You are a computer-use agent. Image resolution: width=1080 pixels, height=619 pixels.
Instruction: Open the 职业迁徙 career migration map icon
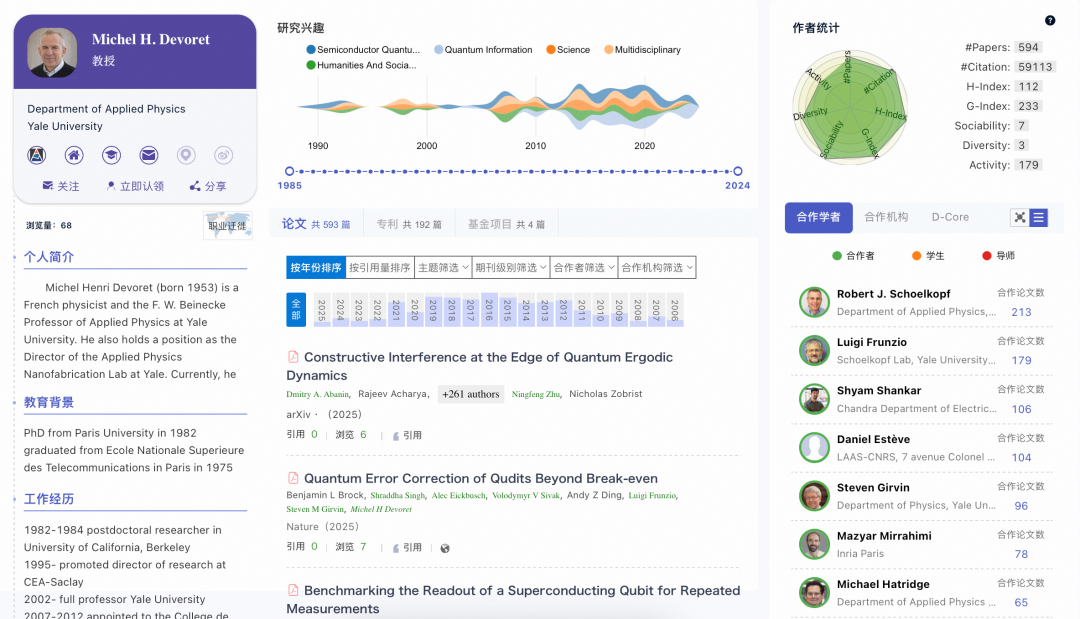(226, 225)
